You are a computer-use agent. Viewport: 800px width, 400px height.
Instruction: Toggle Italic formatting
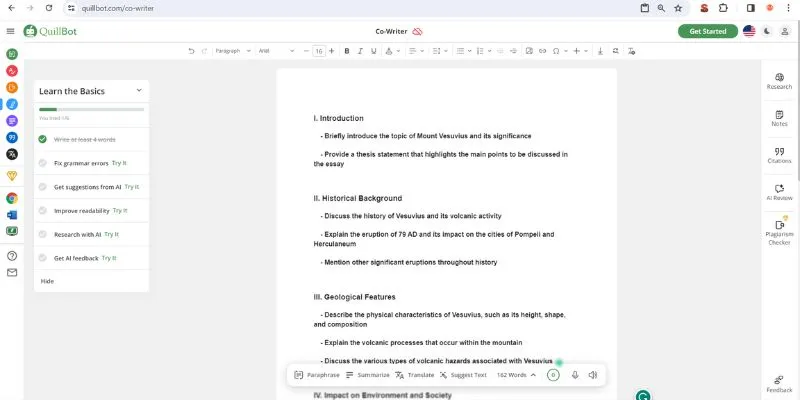pyautogui.click(x=360, y=51)
